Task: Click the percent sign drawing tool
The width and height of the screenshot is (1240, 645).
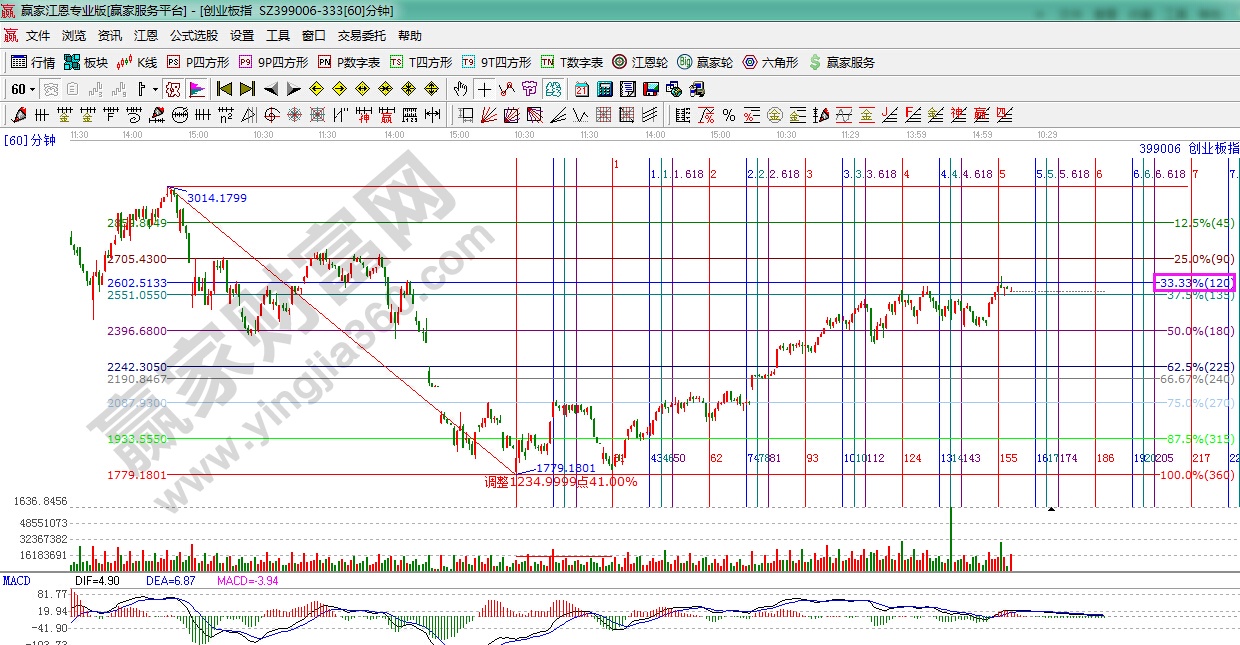Action: [x=728, y=114]
